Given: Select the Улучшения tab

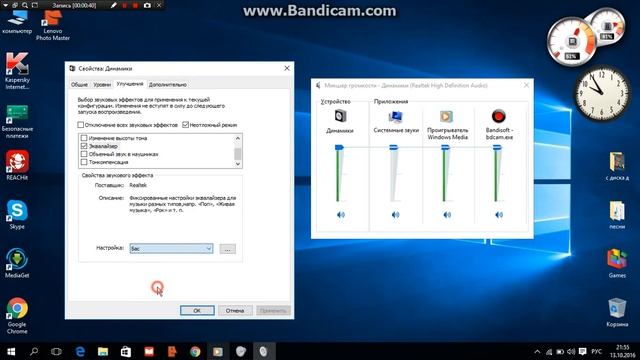Looking at the screenshot, I should (130, 84).
